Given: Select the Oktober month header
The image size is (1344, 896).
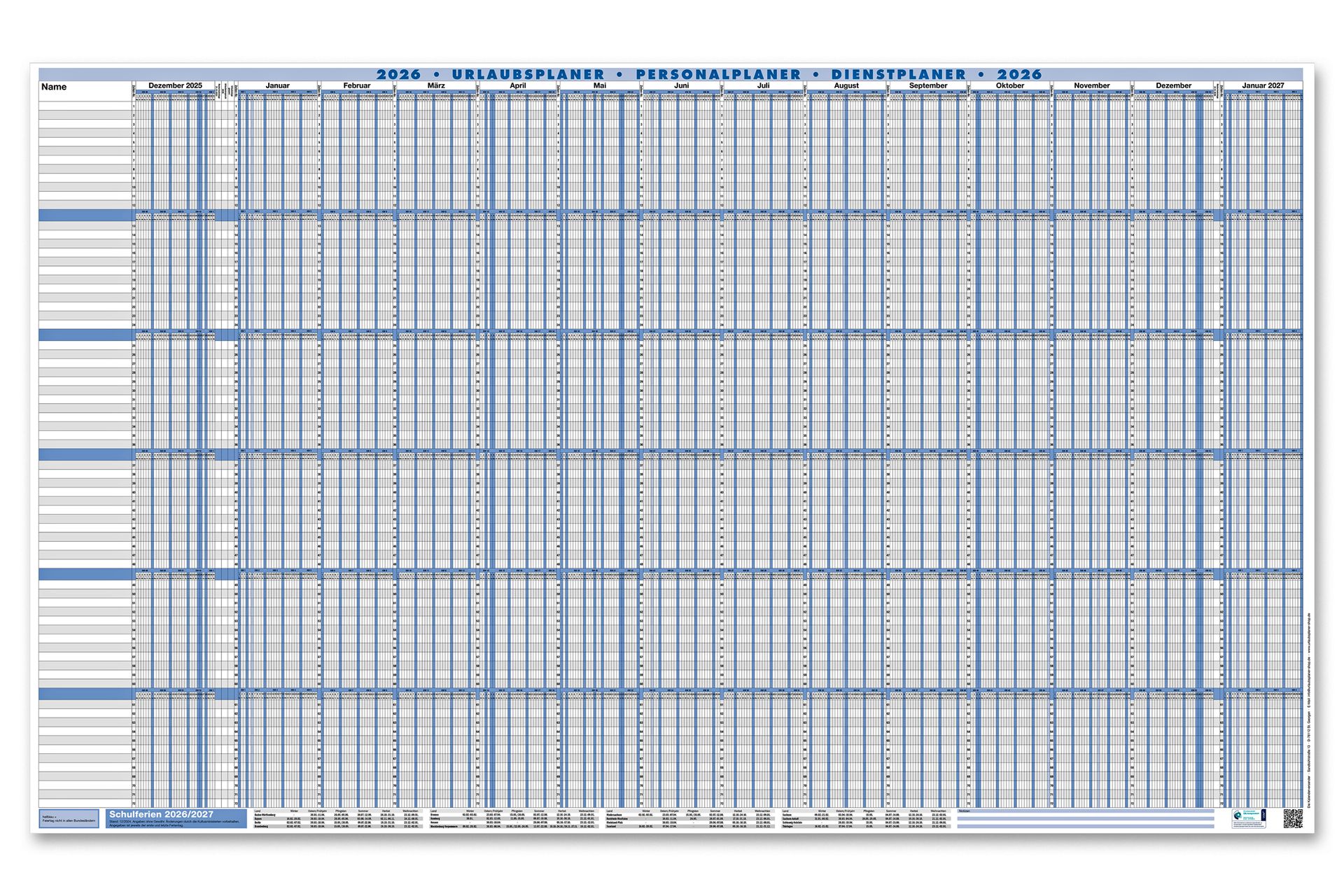Looking at the screenshot, I should pos(1009,85).
